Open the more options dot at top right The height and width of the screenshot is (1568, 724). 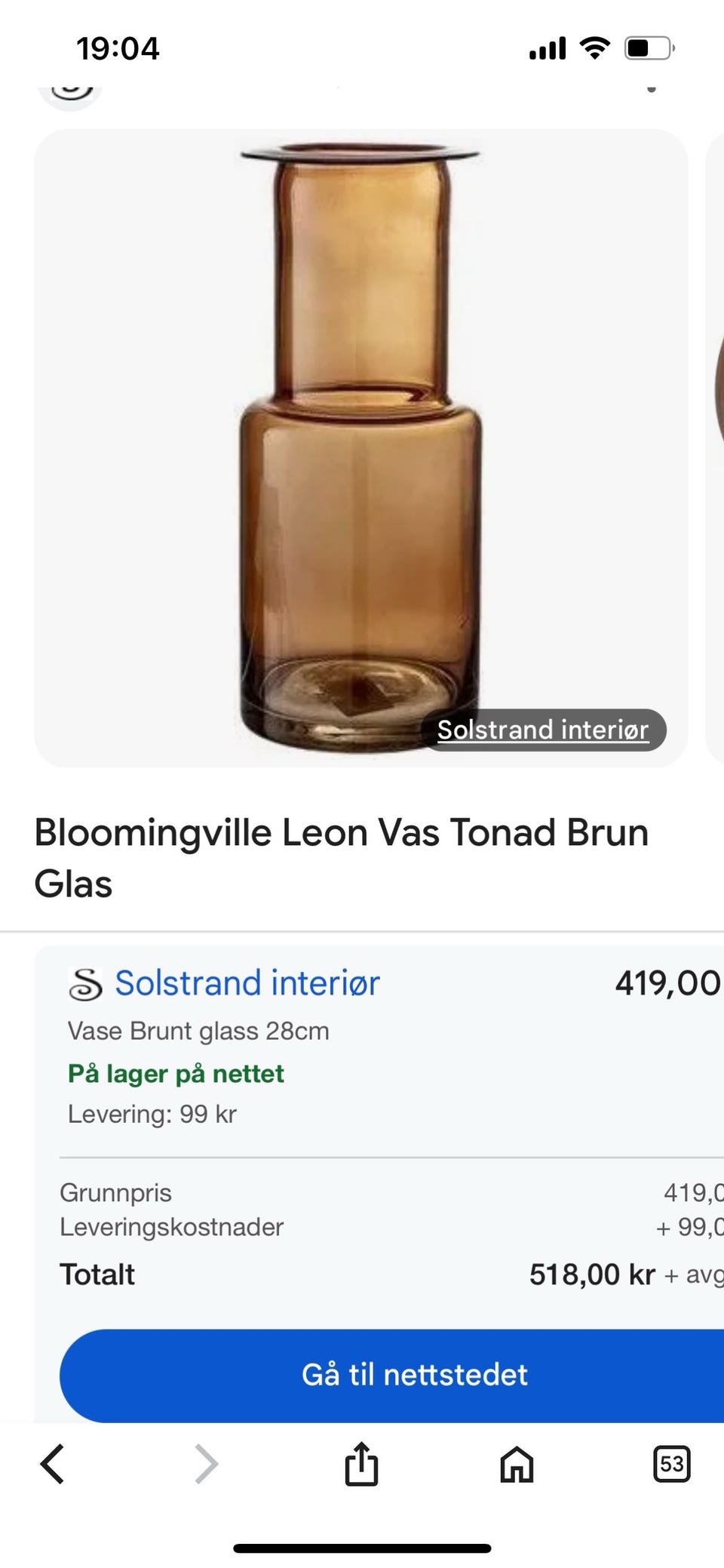(652, 89)
